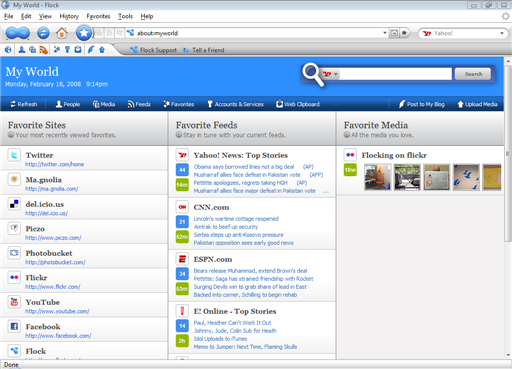
Task: Open the first flickr photo thumbnail
Action: pyautogui.click(x=377, y=177)
